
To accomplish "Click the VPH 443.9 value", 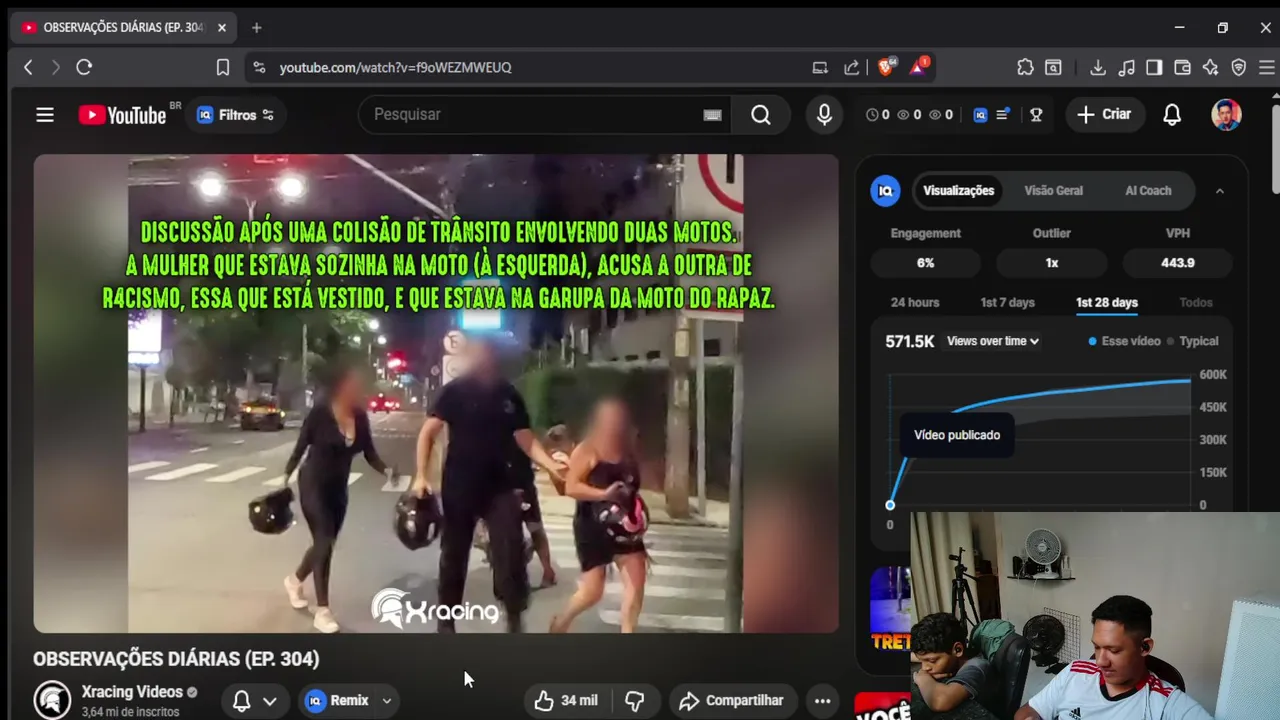I will point(1177,263).
